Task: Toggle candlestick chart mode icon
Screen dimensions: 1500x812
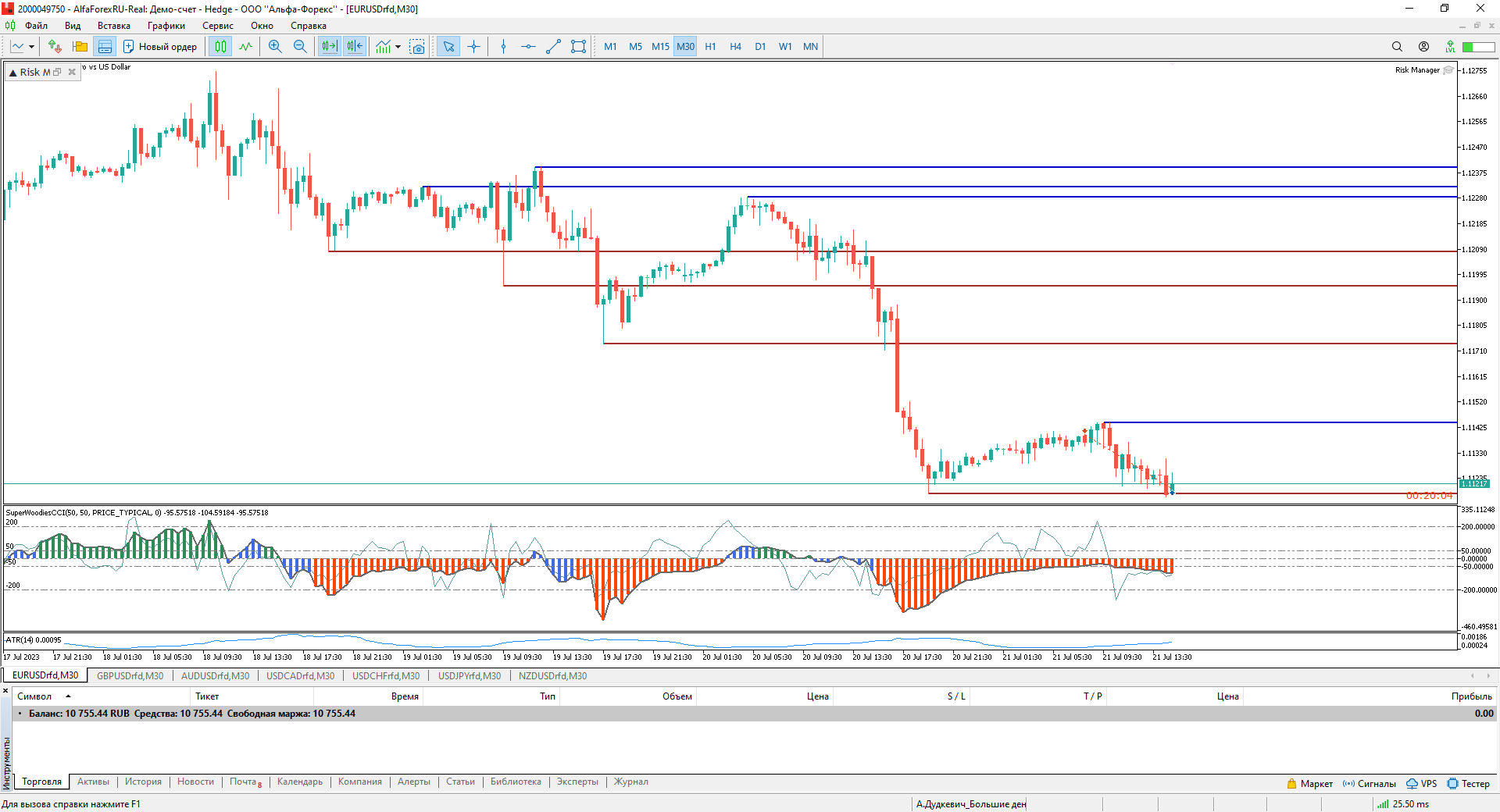Action: pos(221,47)
